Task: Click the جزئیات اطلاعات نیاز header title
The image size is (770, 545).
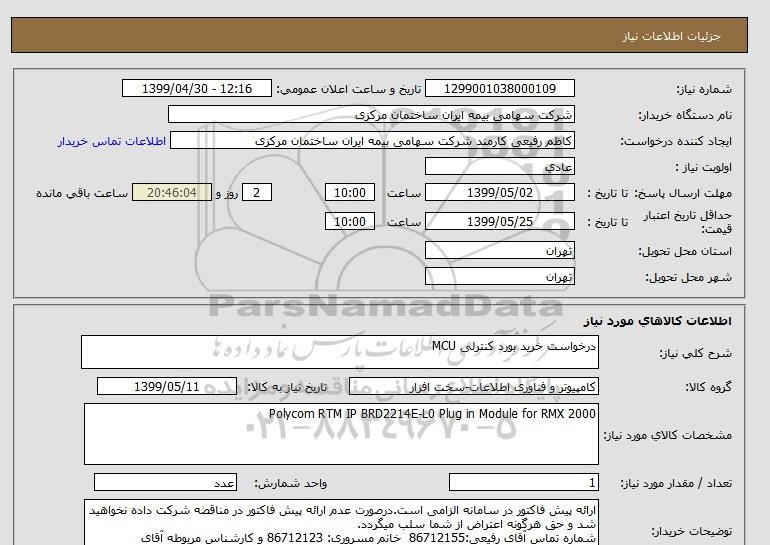Action: pyautogui.click(x=671, y=36)
